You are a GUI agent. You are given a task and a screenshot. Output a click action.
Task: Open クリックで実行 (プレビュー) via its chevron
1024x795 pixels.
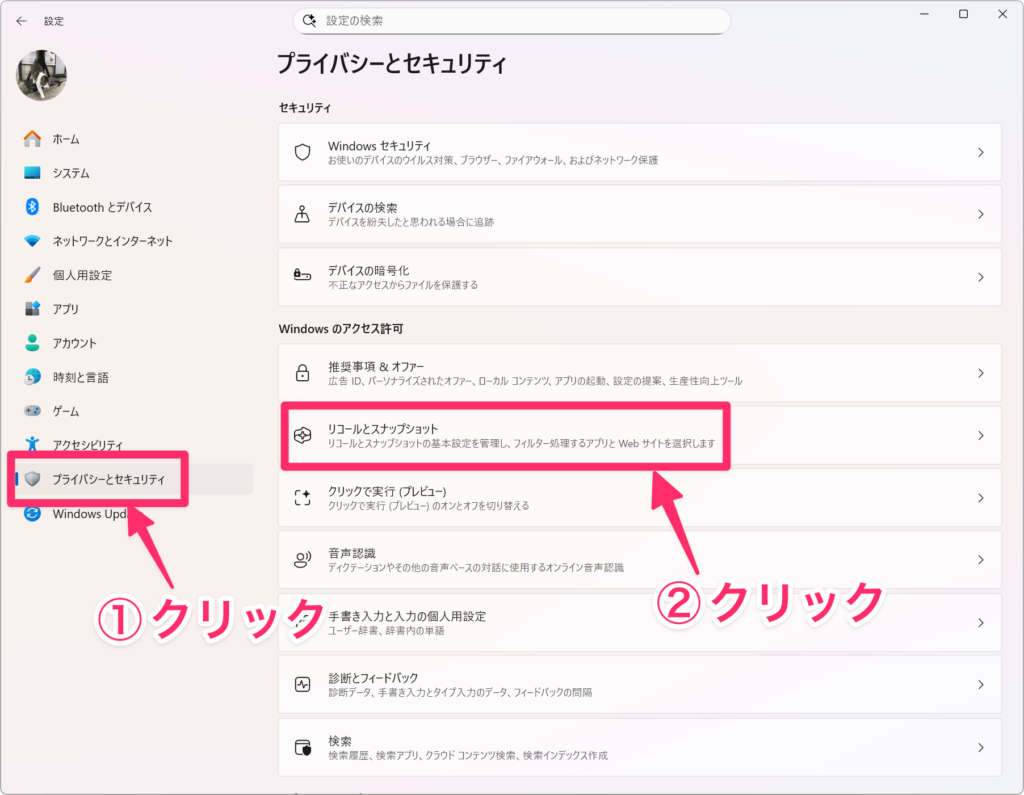[981, 498]
